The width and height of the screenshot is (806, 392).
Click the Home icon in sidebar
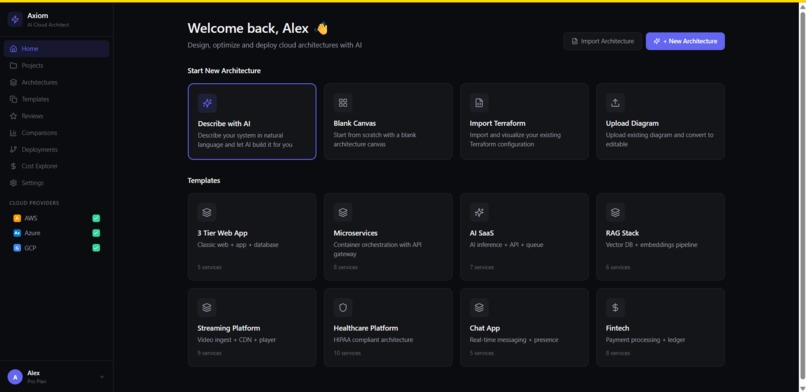point(13,49)
